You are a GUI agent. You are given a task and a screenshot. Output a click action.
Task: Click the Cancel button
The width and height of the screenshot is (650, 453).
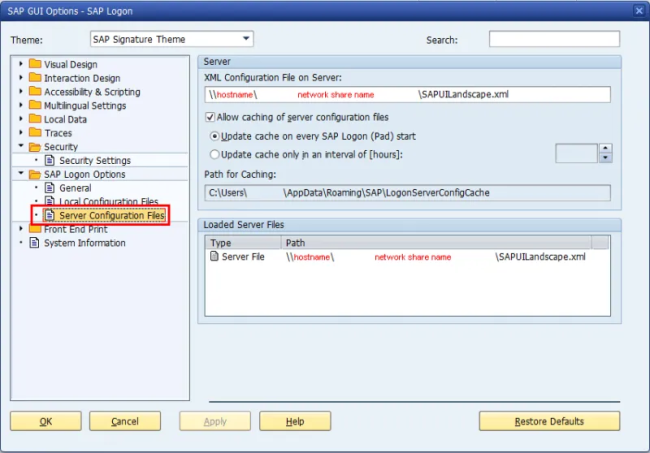(125, 421)
